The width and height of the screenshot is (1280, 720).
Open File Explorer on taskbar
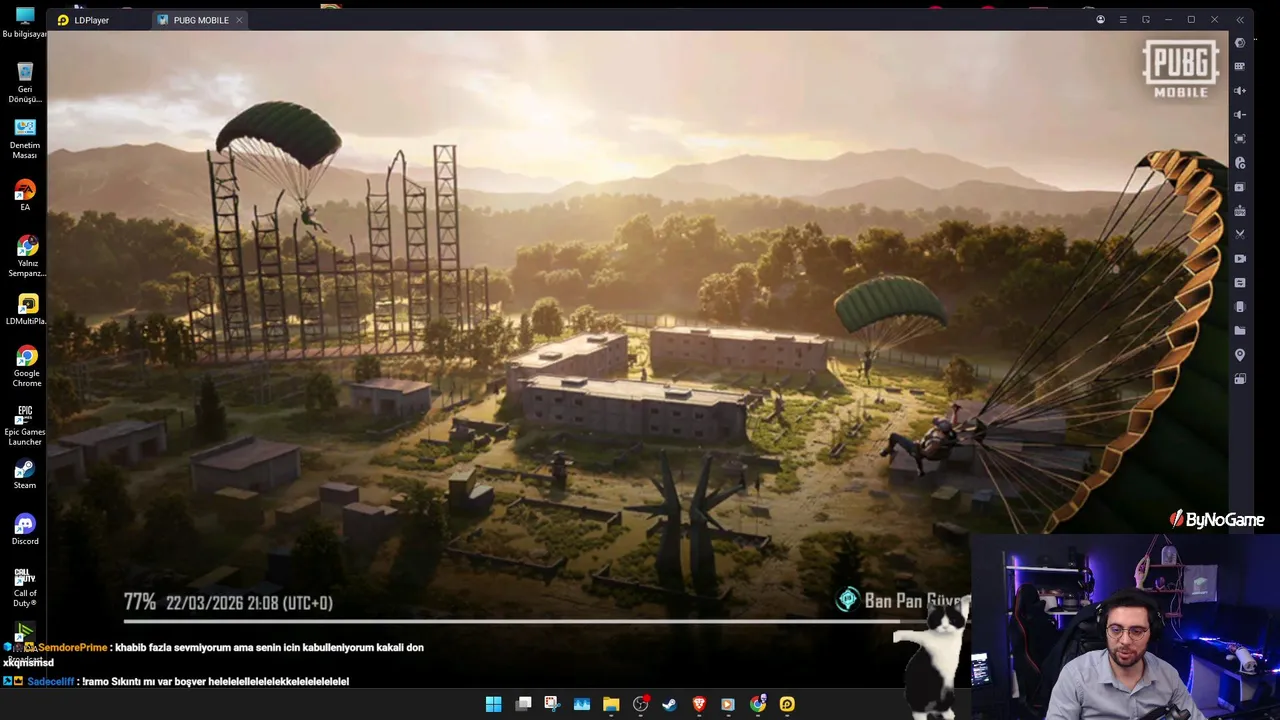click(x=611, y=704)
